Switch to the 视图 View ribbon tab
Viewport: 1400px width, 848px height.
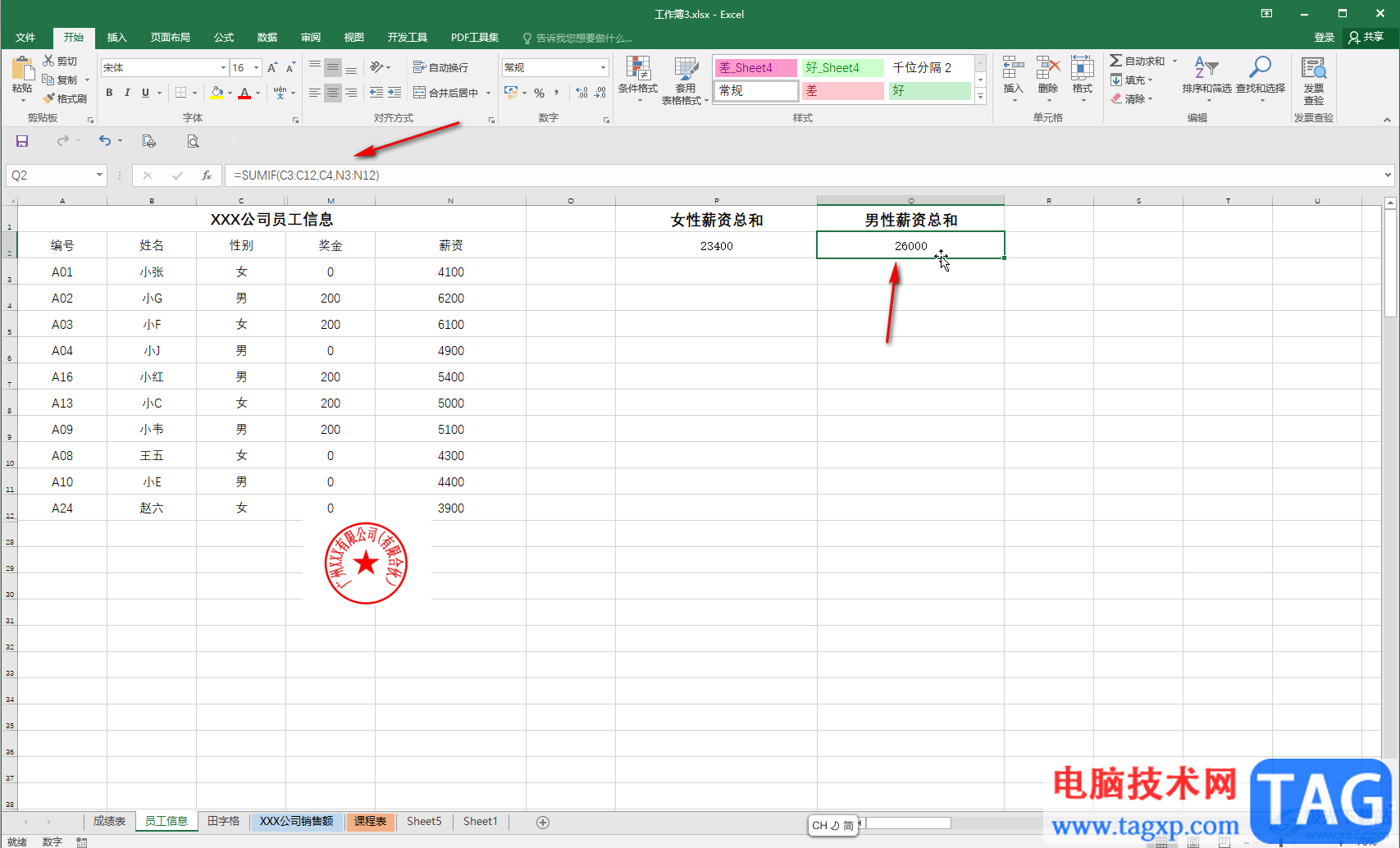[x=354, y=38]
